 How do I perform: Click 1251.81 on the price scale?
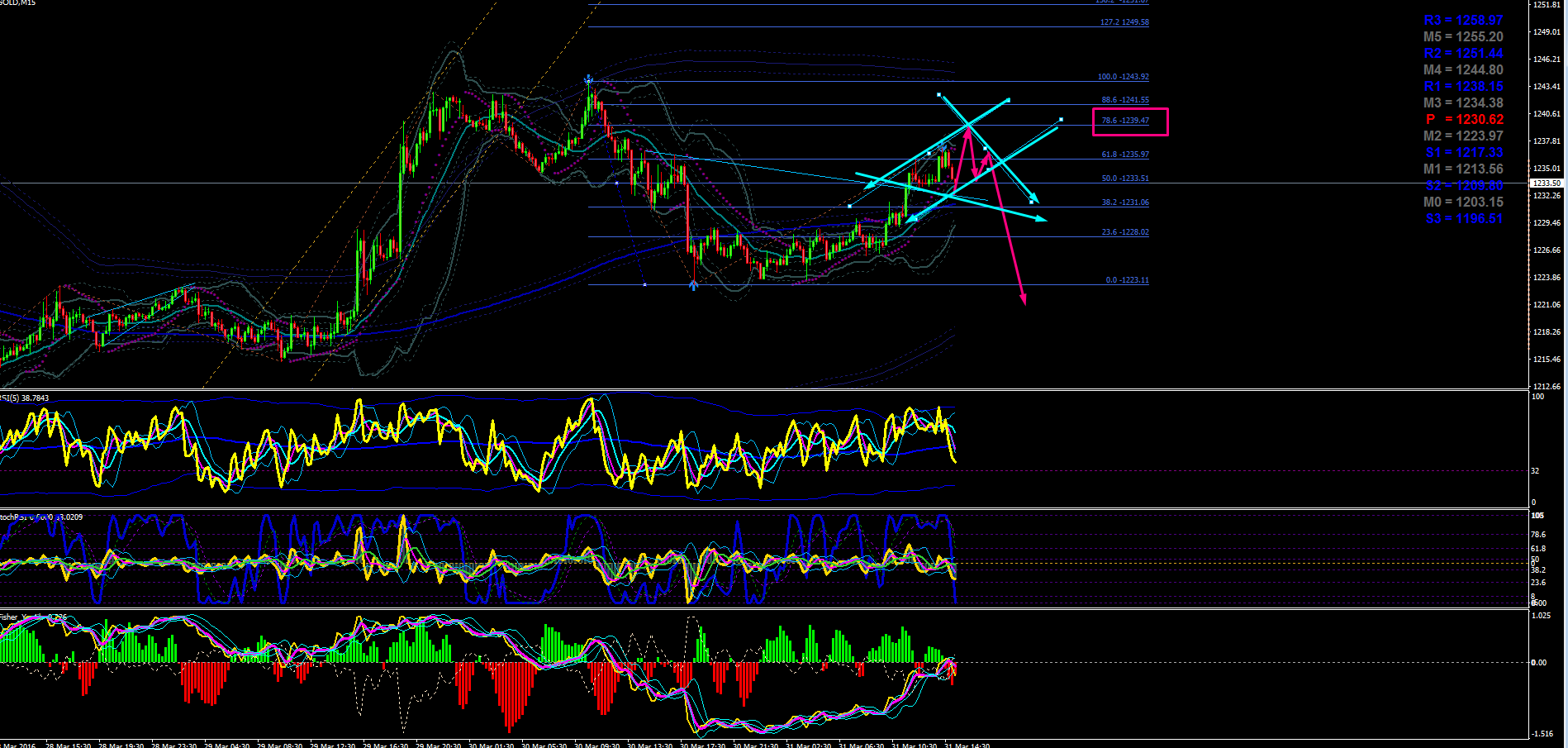[1547, 5]
